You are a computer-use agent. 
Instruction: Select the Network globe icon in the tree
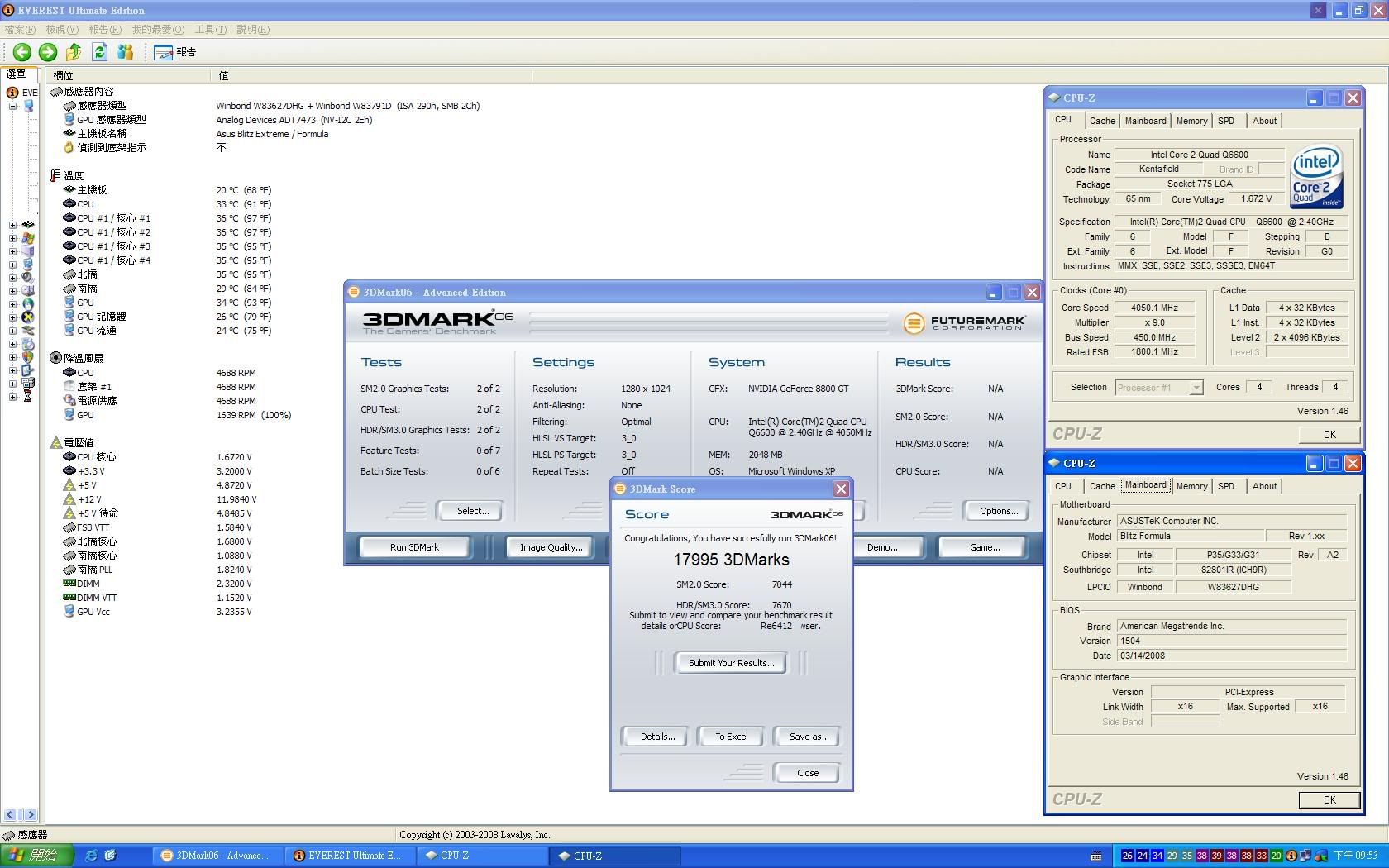pos(28,304)
